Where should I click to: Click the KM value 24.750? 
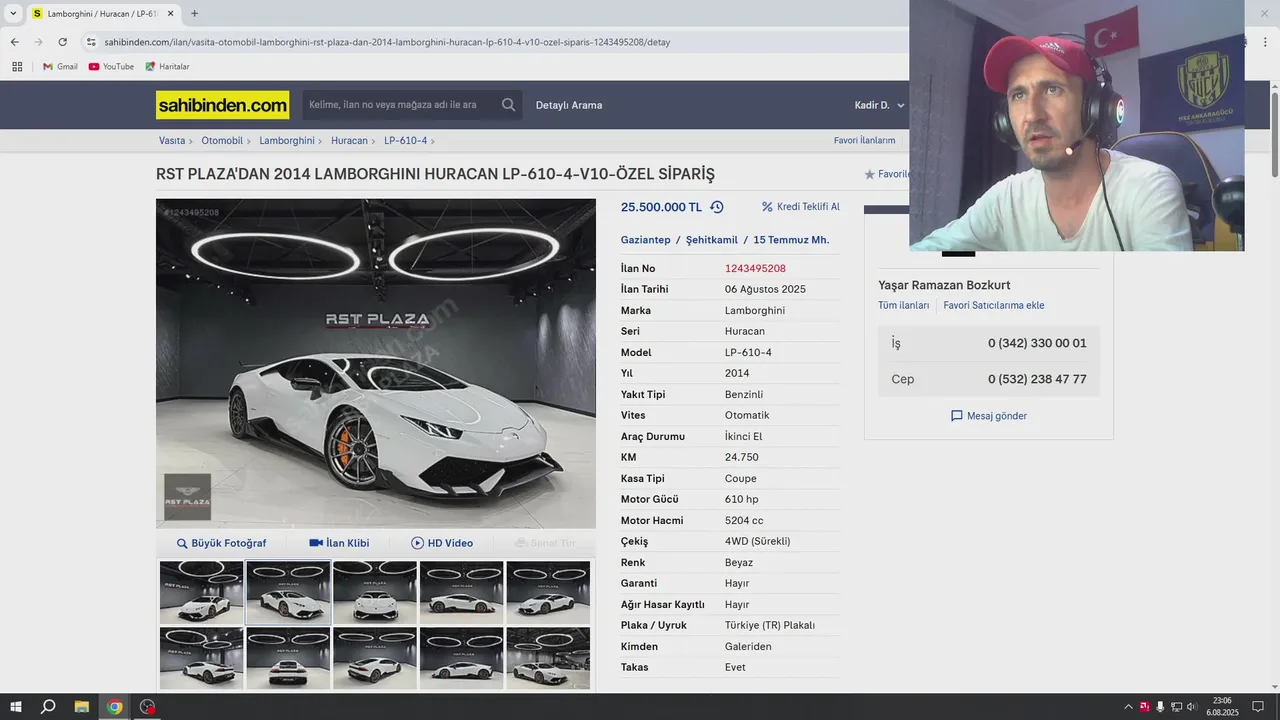(x=741, y=457)
